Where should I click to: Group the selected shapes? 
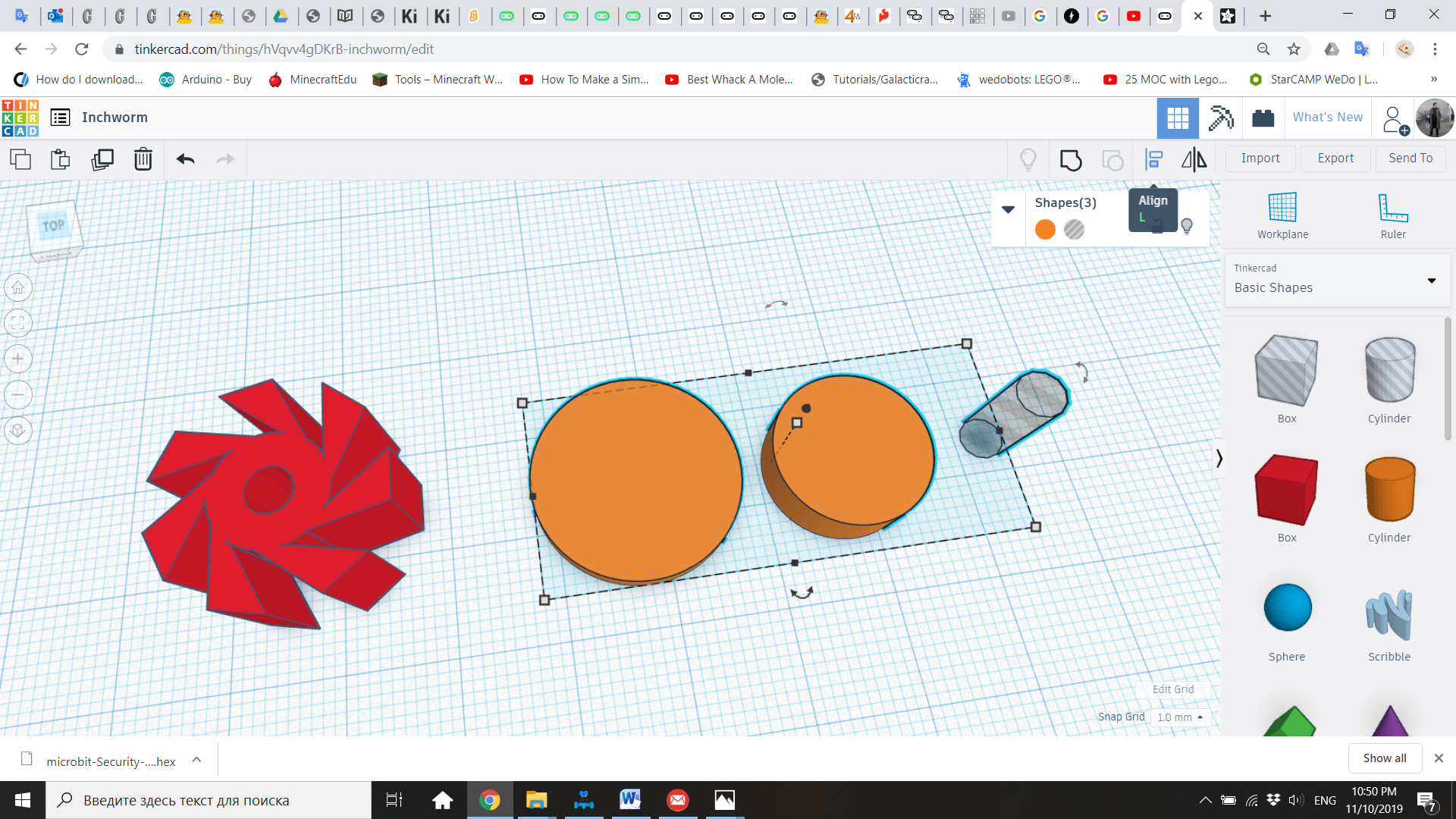coord(1070,160)
